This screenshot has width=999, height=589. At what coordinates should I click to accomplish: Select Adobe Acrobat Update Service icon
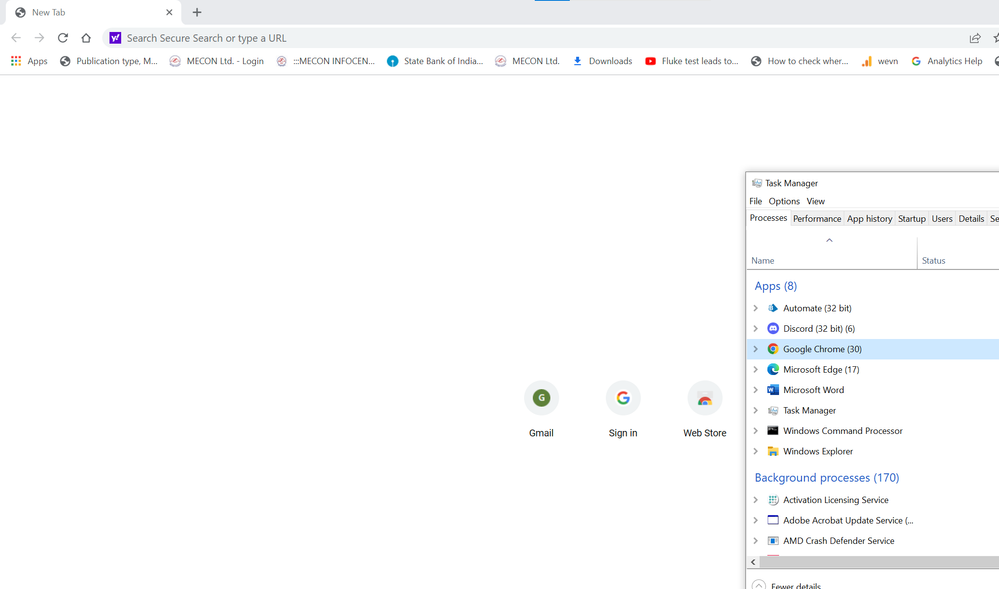click(x=773, y=520)
